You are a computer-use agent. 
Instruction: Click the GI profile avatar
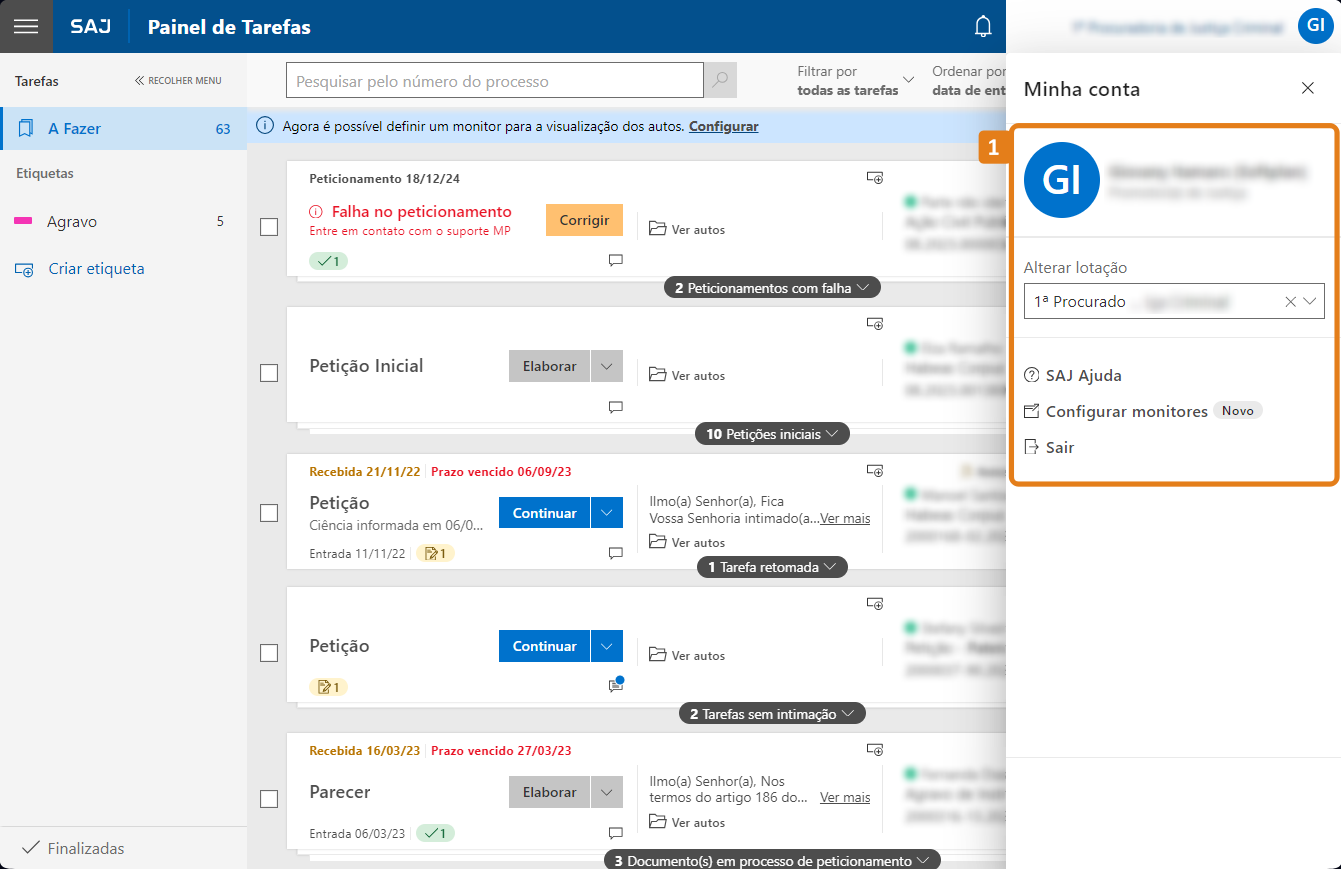tap(1316, 26)
